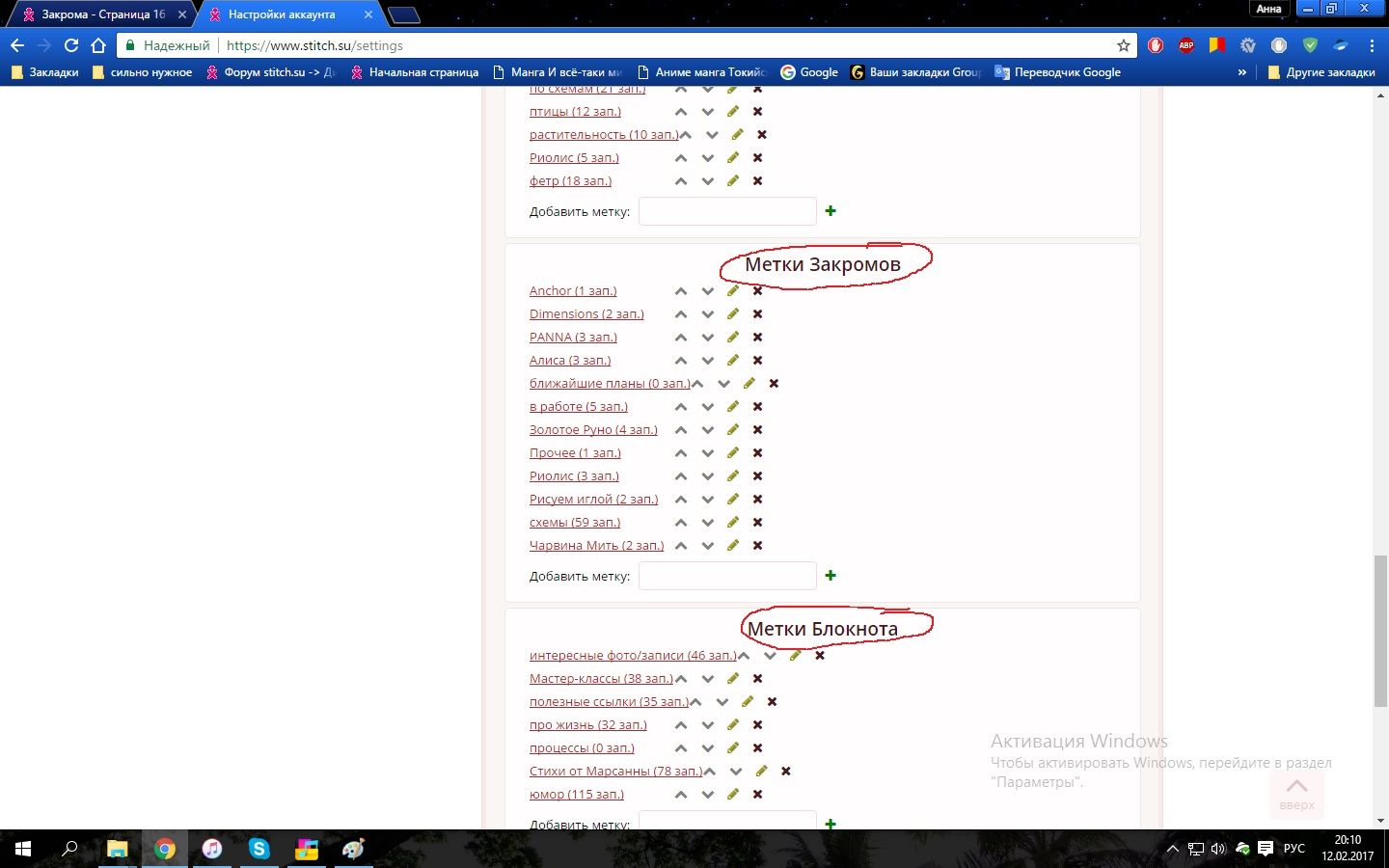The image size is (1389, 868).
Task: Click green plus to add Закромов tag
Action: click(x=831, y=576)
